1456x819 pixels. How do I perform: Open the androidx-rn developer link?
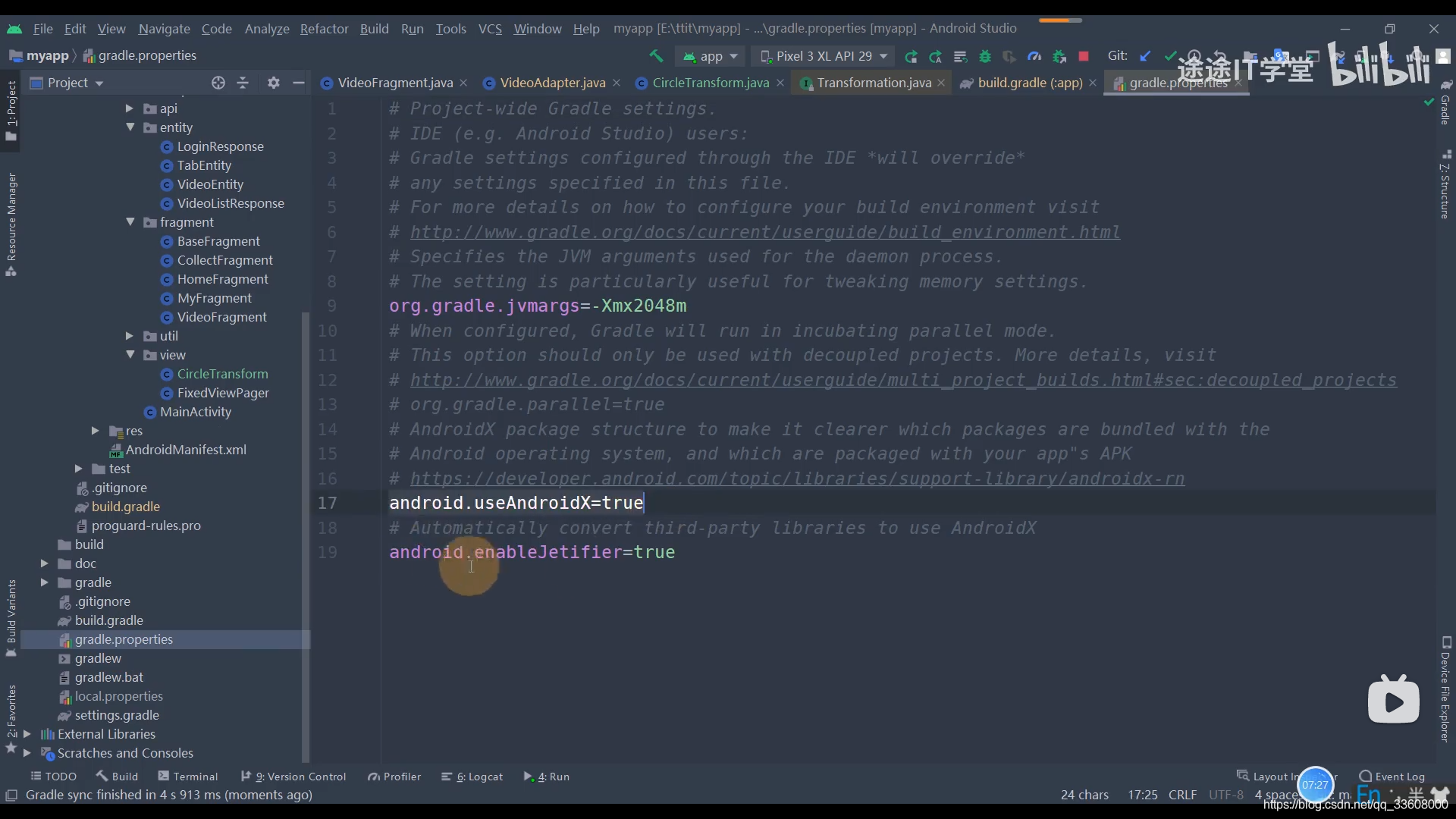click(x=797, y=479)
